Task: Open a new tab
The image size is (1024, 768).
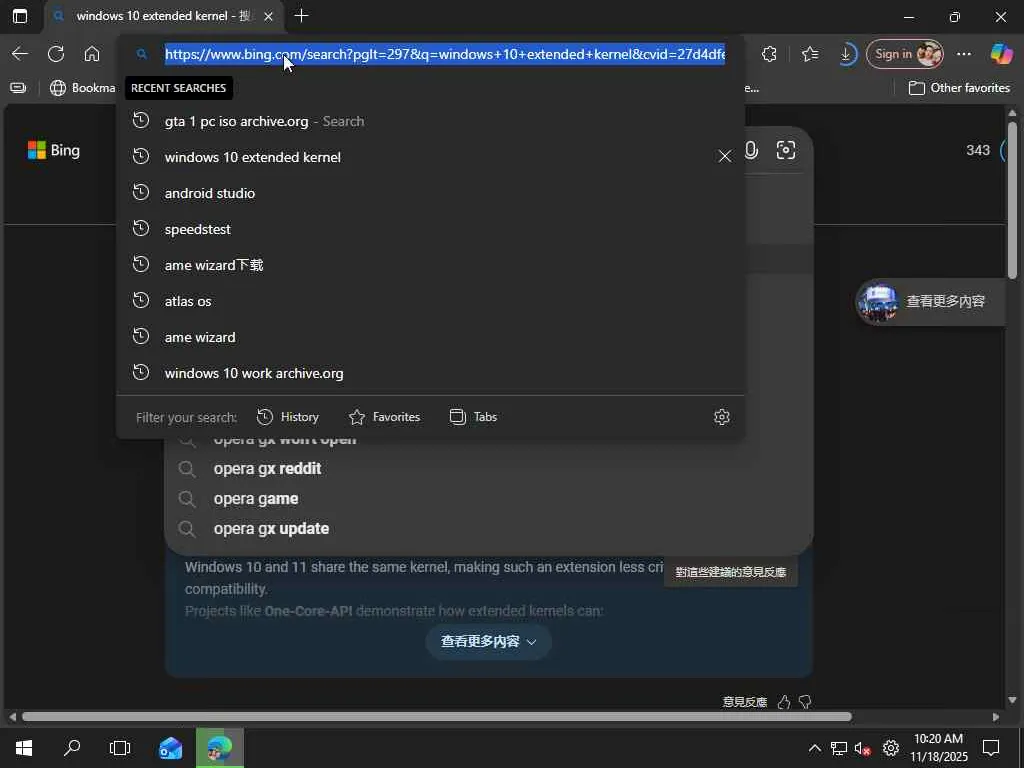Action: (301, 16)
